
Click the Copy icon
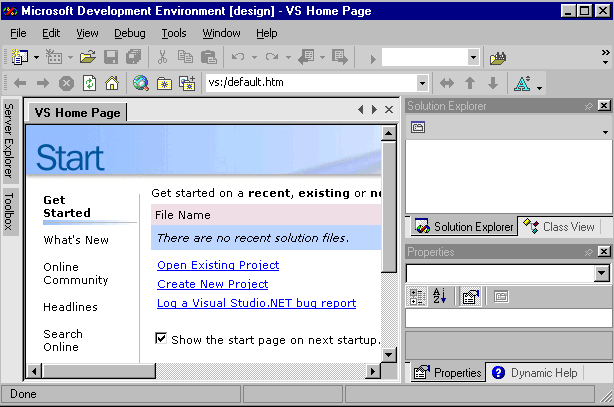pyautogui.click(x=185, y=58)
